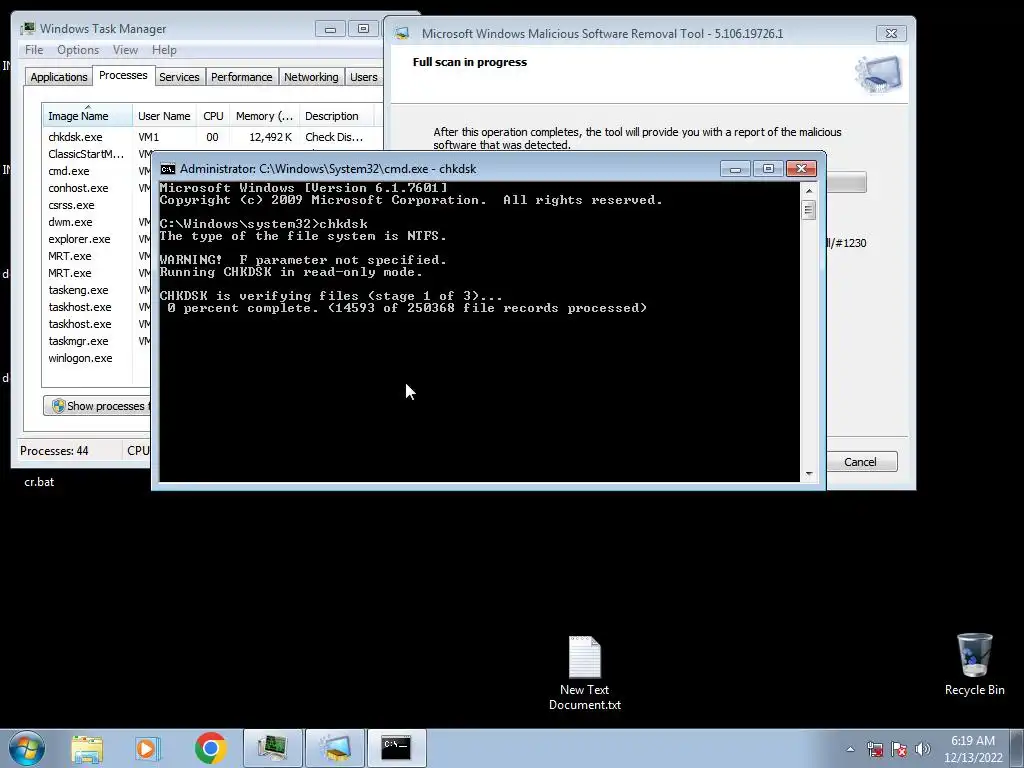Switch to the Users tab
The width and height of the screenshot is (1024, 768).
click(363, 77)
